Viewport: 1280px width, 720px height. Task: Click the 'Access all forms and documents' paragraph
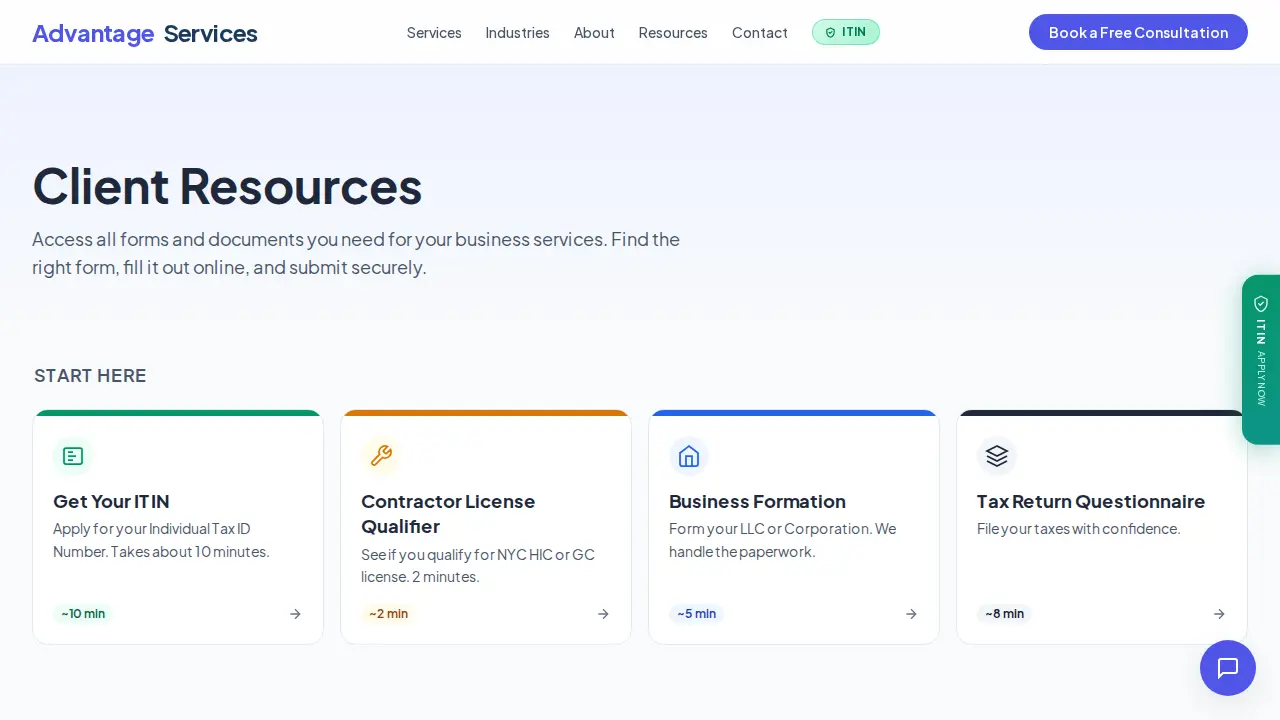(356, 253)
